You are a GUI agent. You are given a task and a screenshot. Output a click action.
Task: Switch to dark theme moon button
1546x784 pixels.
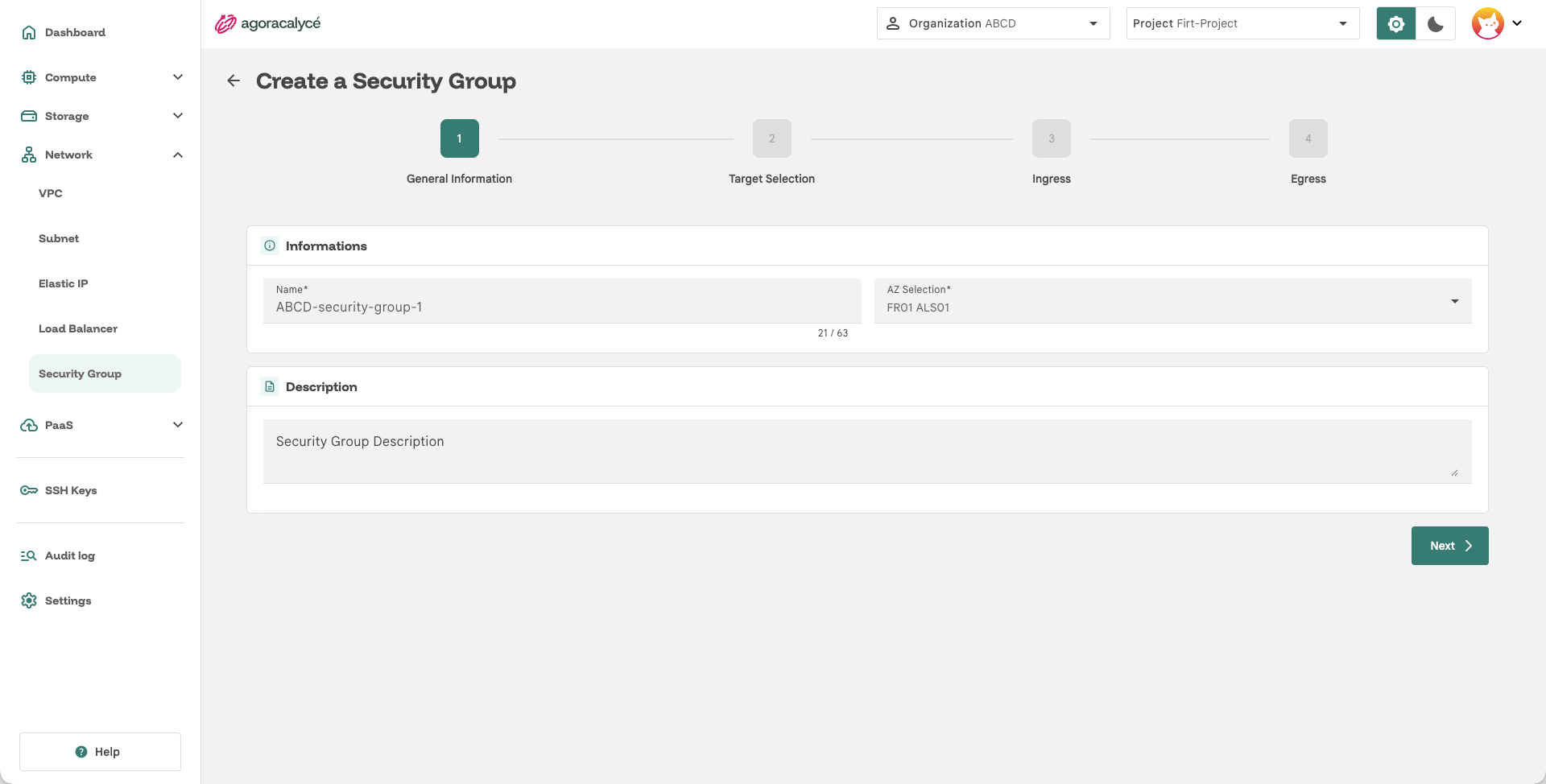tap(1436, 23)
